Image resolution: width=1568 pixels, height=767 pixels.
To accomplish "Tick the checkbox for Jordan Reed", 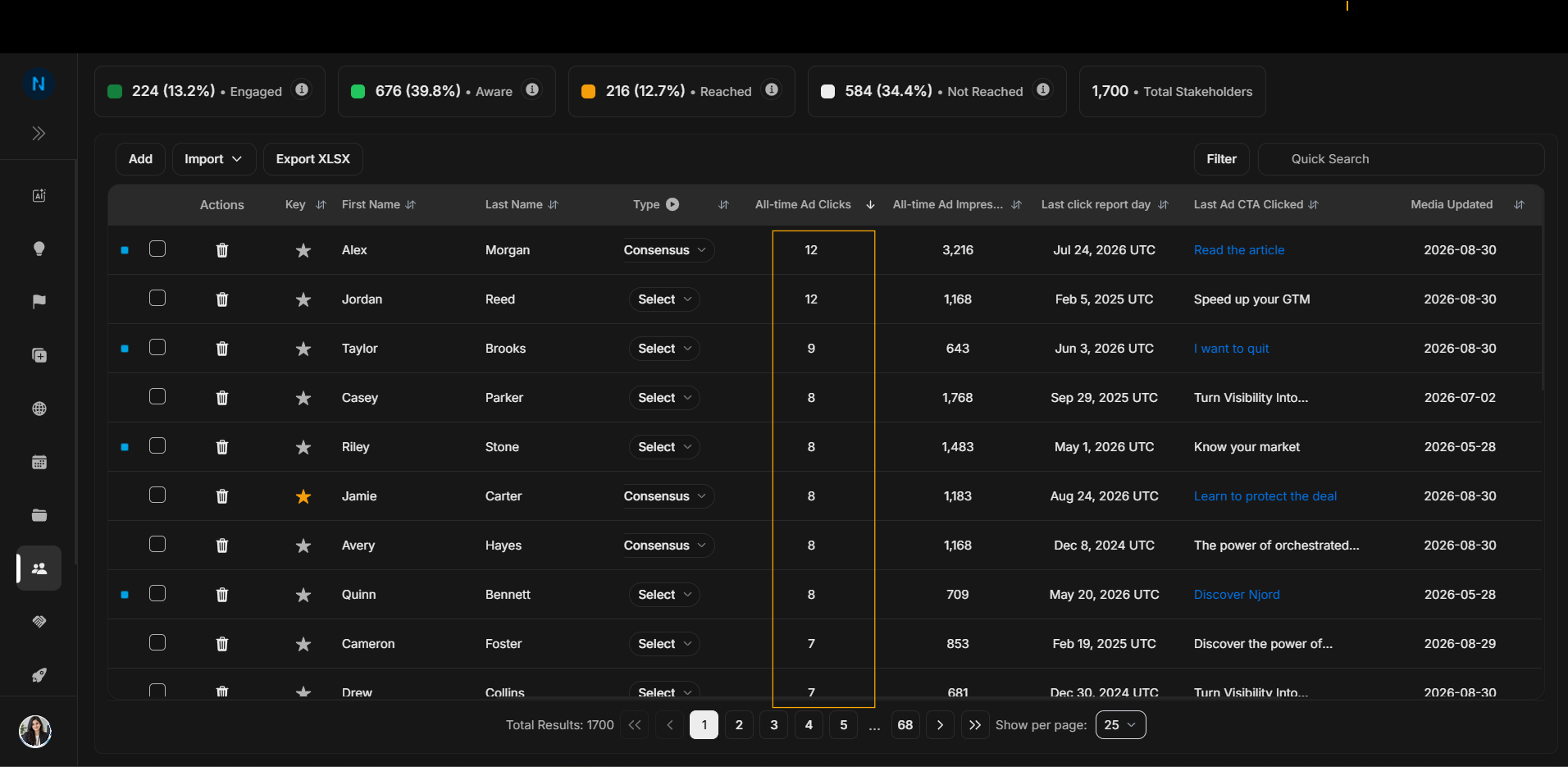I will pos(157,298).
